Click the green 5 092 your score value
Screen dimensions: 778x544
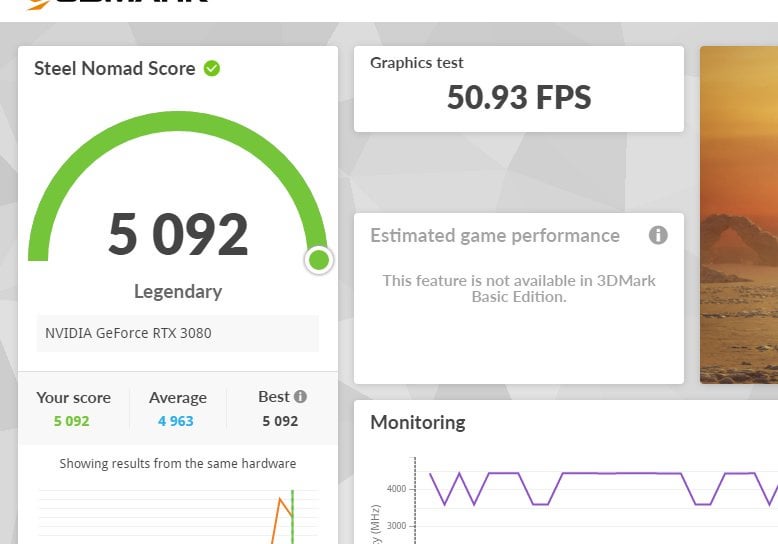pyautogui.click(x=71, y=421)
